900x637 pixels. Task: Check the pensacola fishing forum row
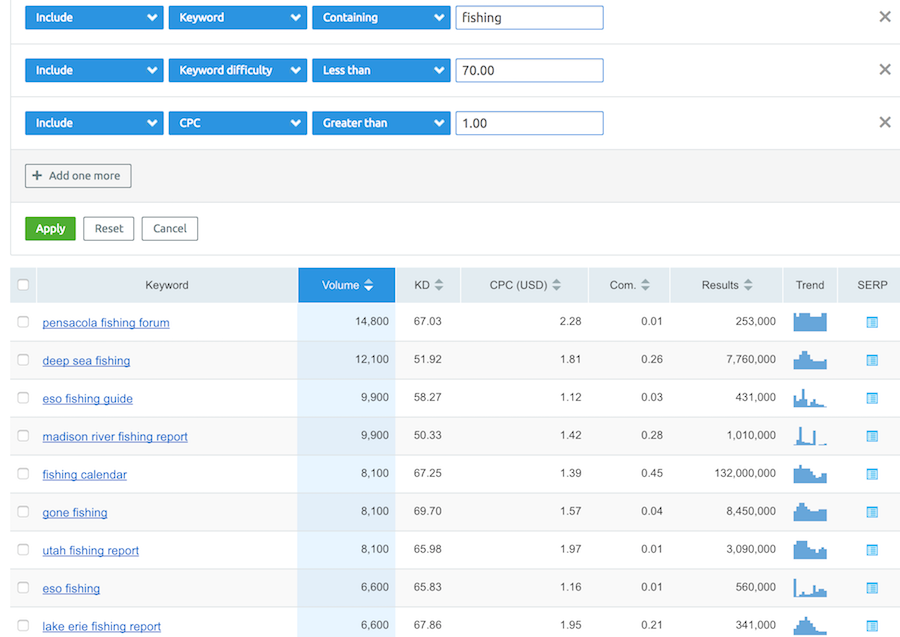[23, 321]
